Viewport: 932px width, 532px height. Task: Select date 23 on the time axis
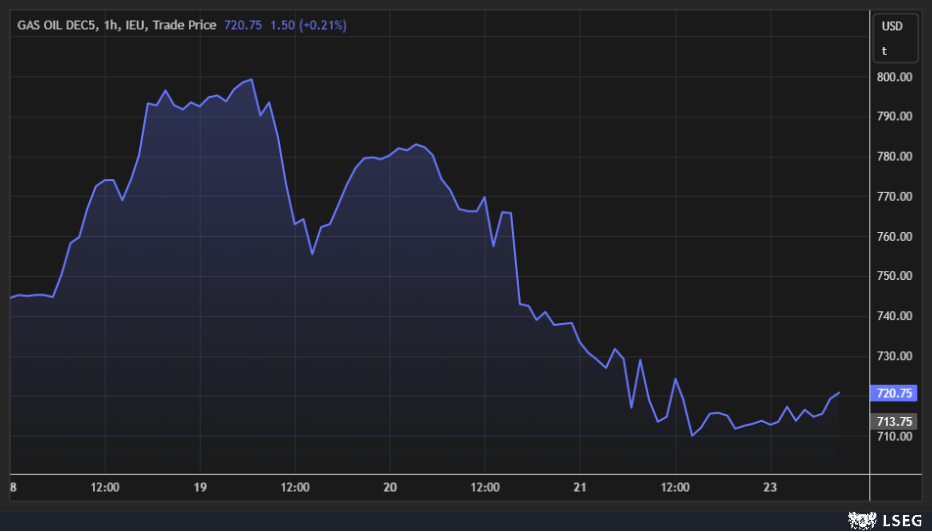coord(770,487)
